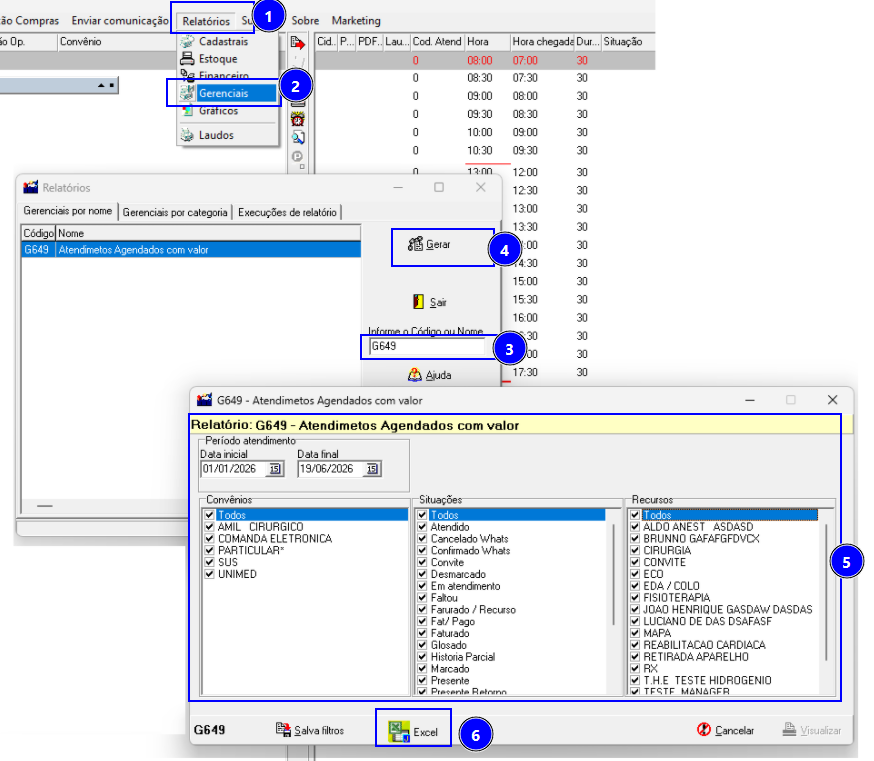Toggle the Faltou situation checkbox

[x=422, y=598]
